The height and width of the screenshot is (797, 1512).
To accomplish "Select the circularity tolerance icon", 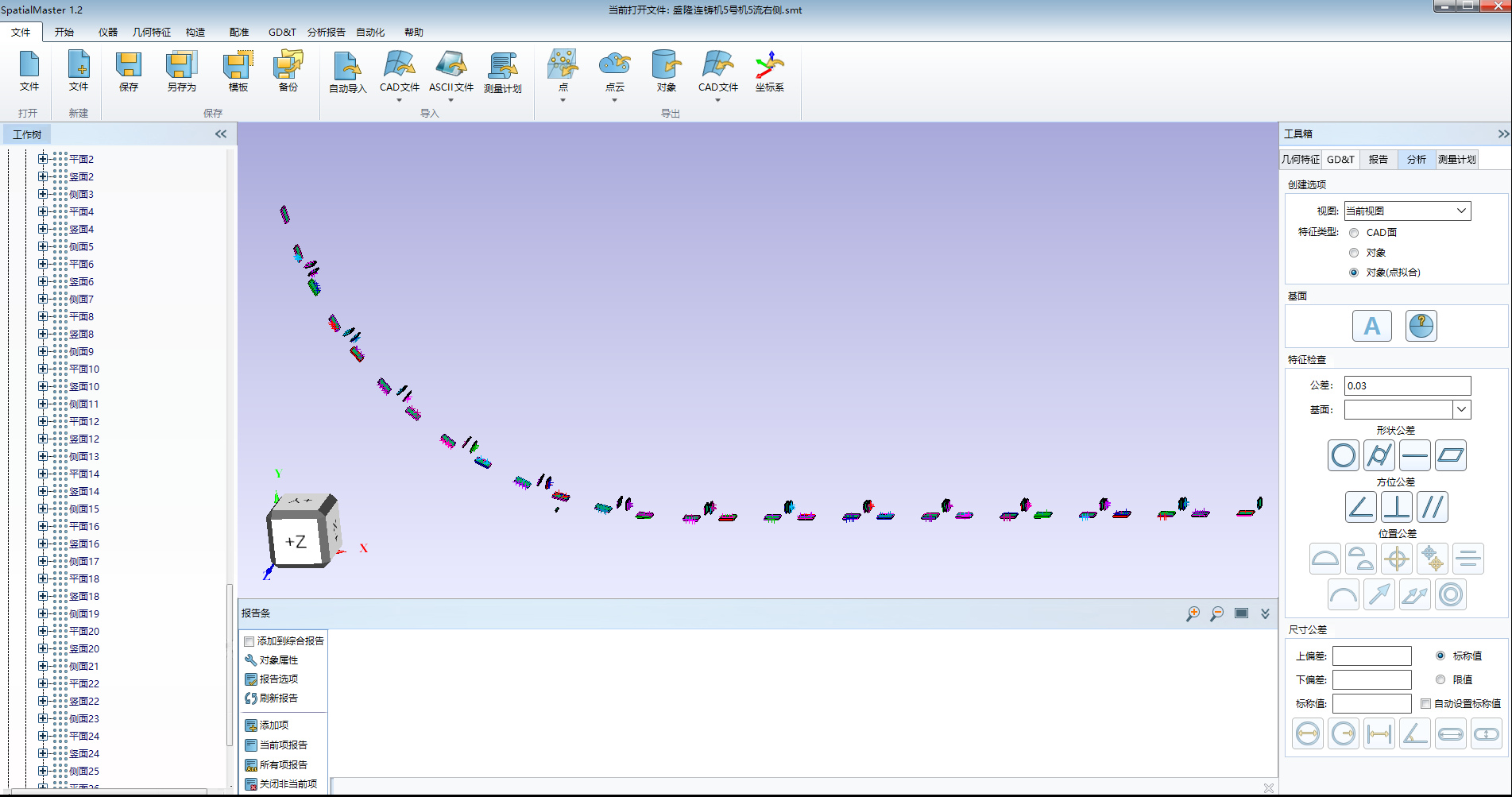I will click(1343, 456).
